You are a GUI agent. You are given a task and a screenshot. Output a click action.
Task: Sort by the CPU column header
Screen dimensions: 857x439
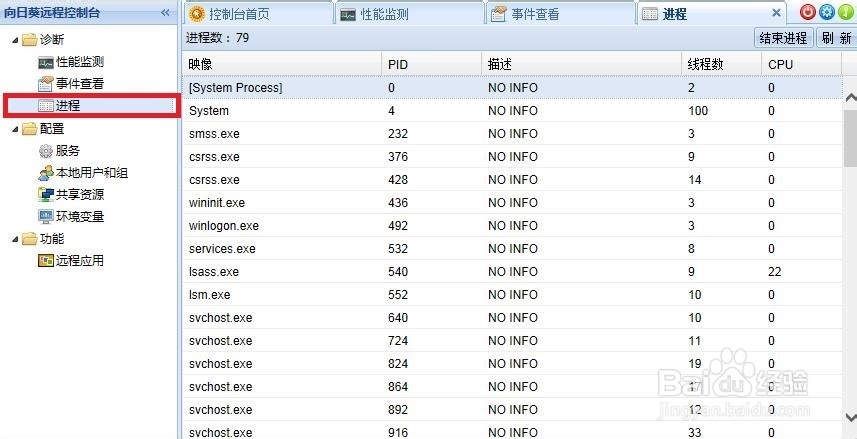(801, 65)
